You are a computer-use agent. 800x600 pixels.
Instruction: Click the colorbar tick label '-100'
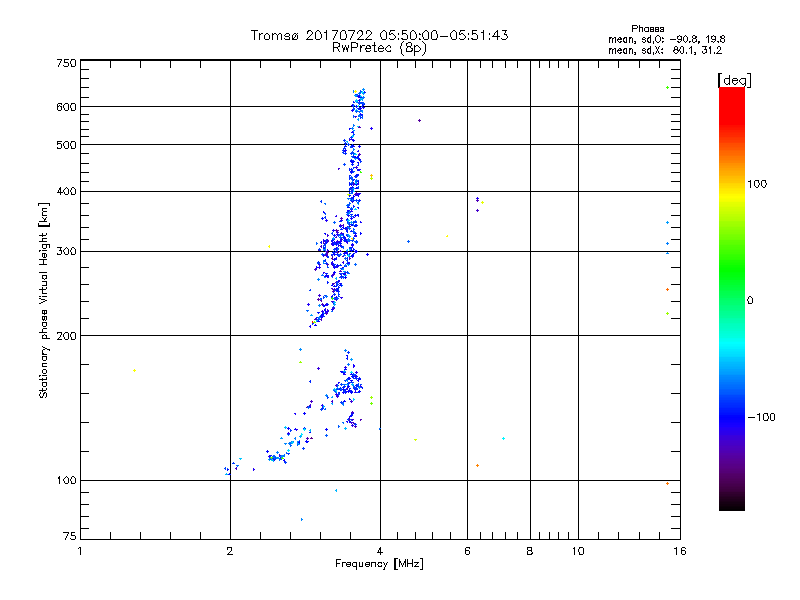(761, 417)
